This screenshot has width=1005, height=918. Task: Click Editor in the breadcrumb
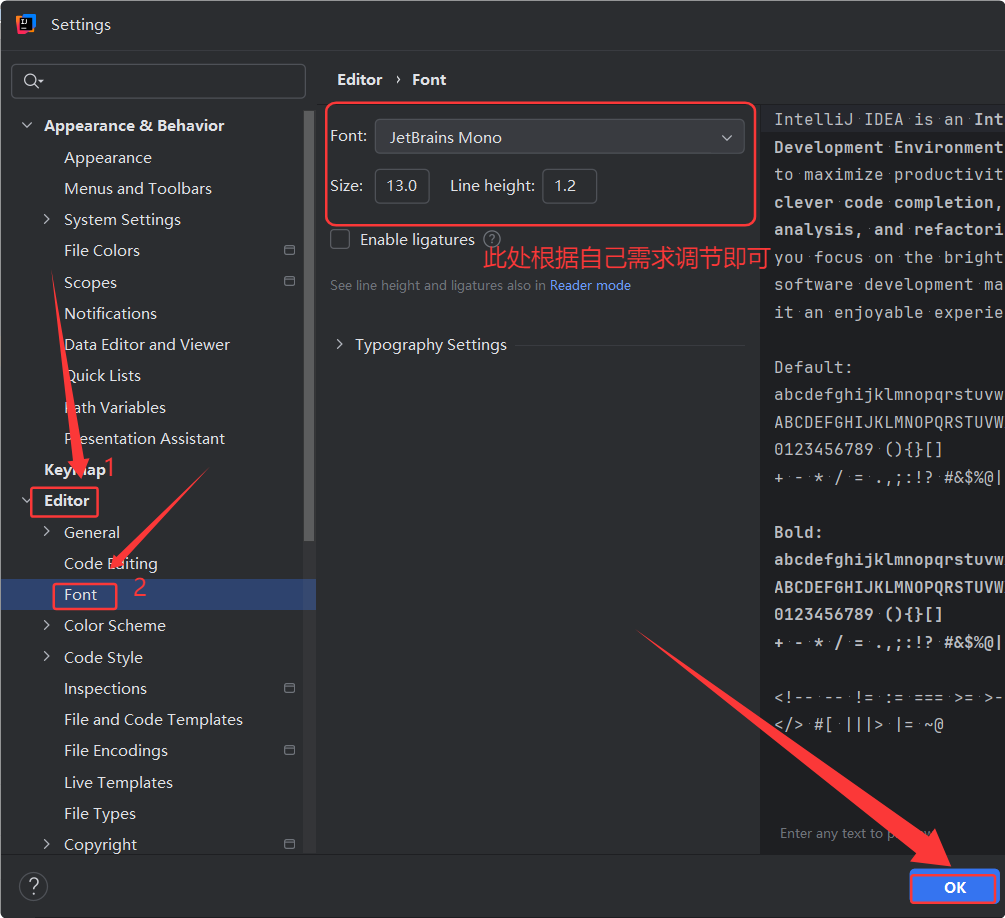pos(360,79)
